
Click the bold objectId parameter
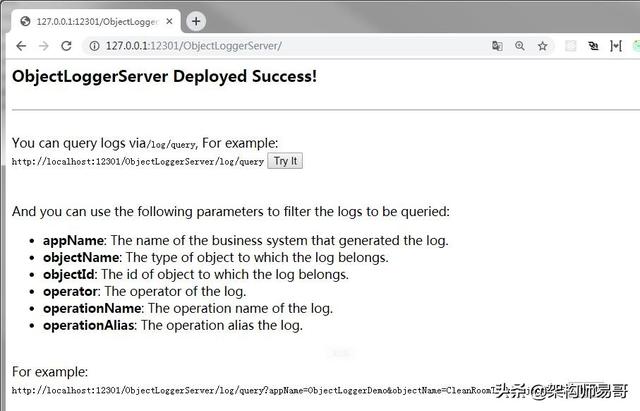(x=69, y=274)
